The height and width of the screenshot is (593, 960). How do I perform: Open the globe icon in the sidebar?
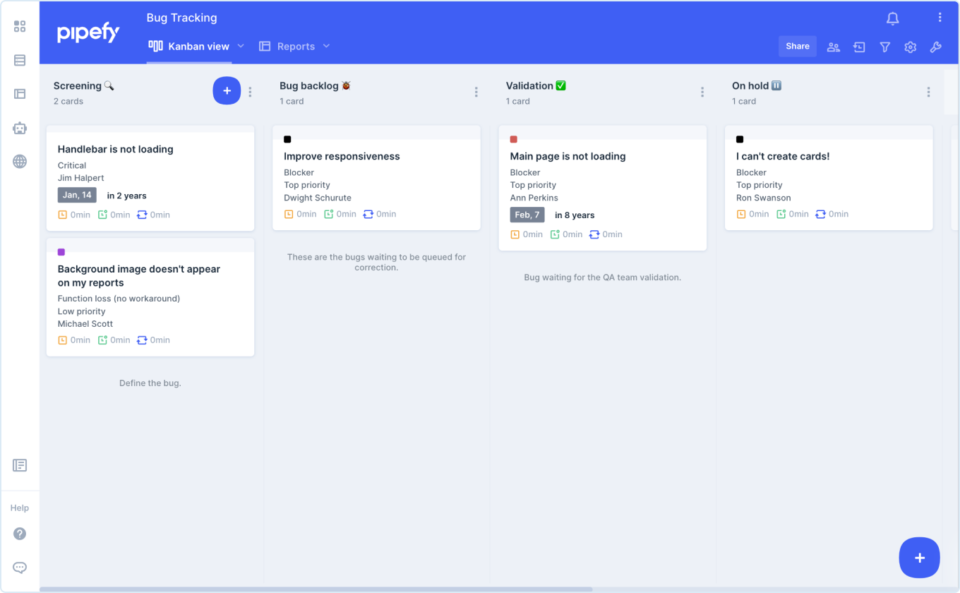pyautogui.click(x=19, y=161)
